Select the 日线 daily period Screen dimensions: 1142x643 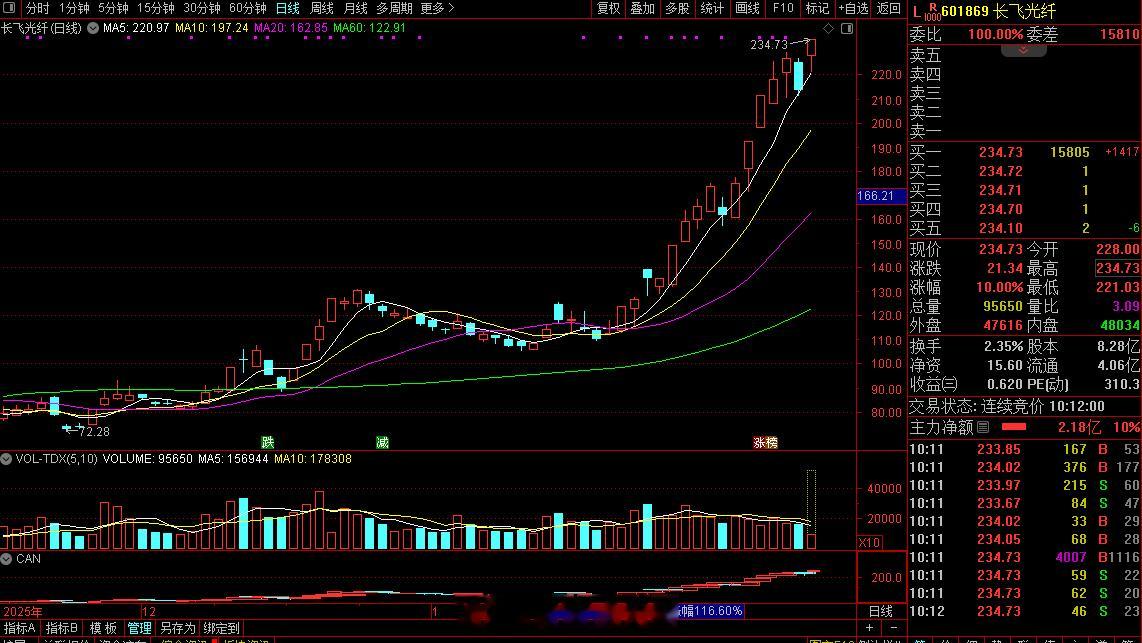pos(288,8)
